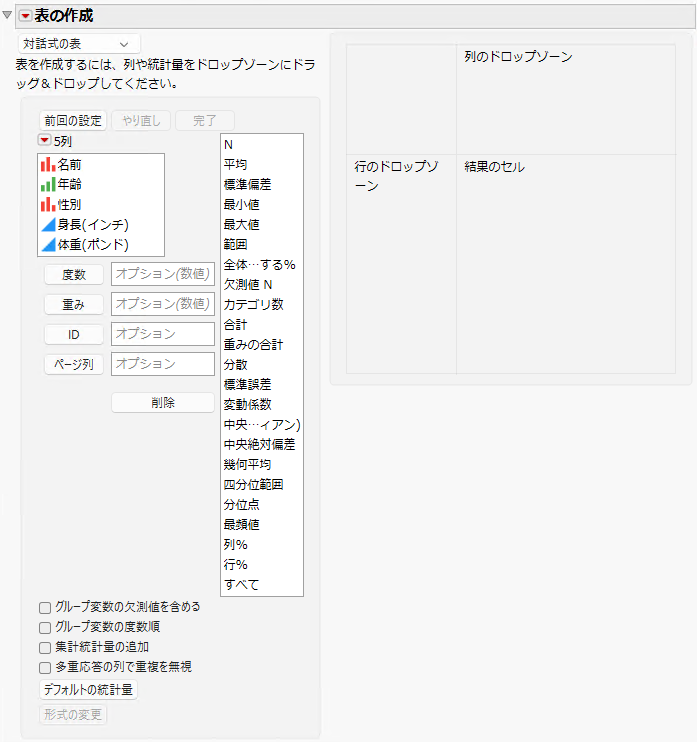The image size is (697, 742).
Task: Select the 標準偏差 statistic
Action: 262,185
